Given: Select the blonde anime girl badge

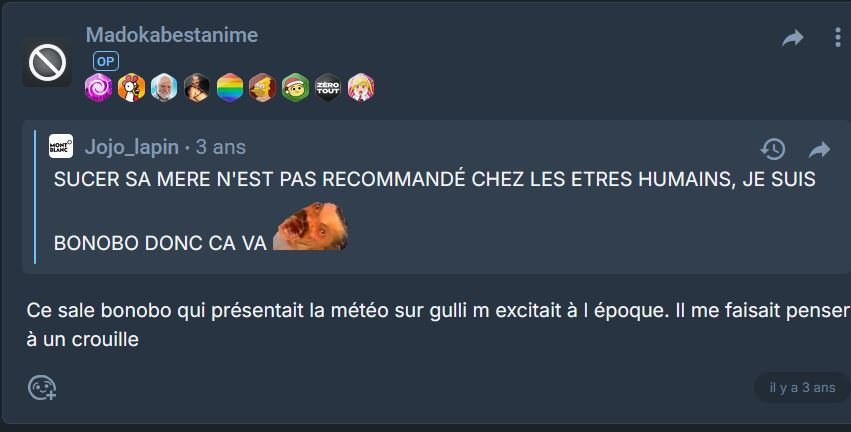Looking at the screenshot, I should tap(360, 87).
